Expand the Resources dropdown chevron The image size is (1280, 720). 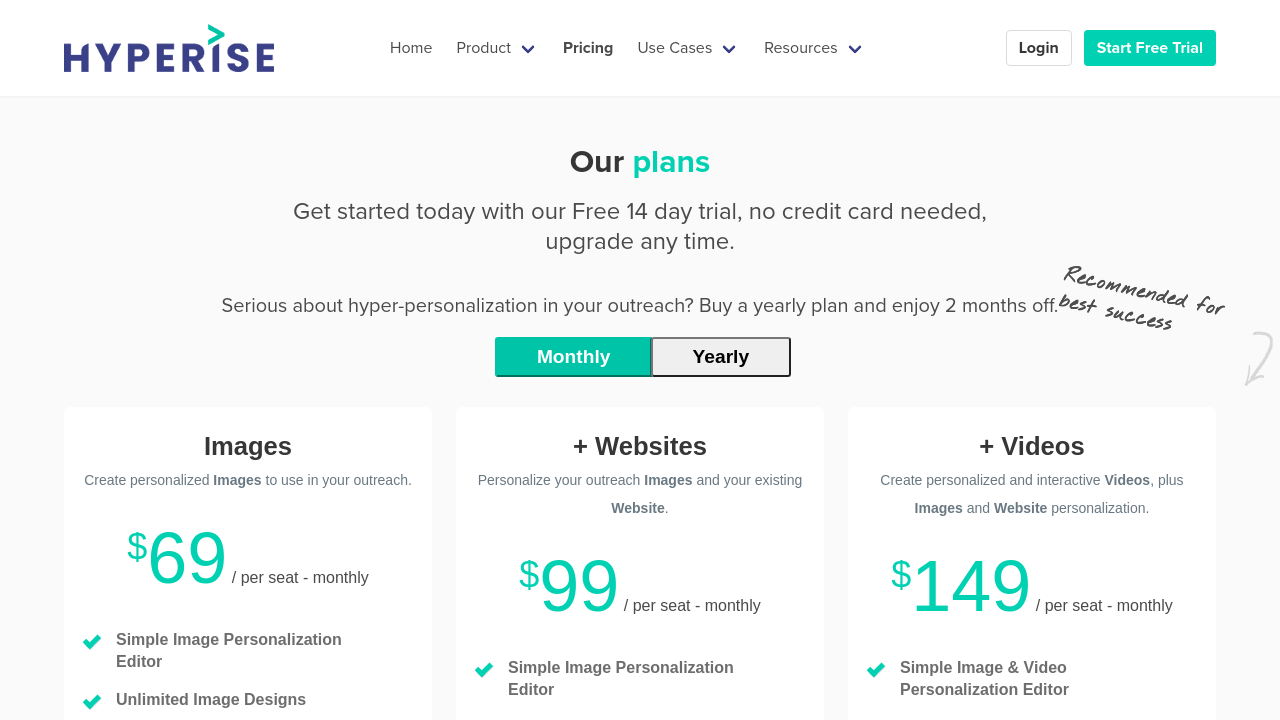click(855, 49)
